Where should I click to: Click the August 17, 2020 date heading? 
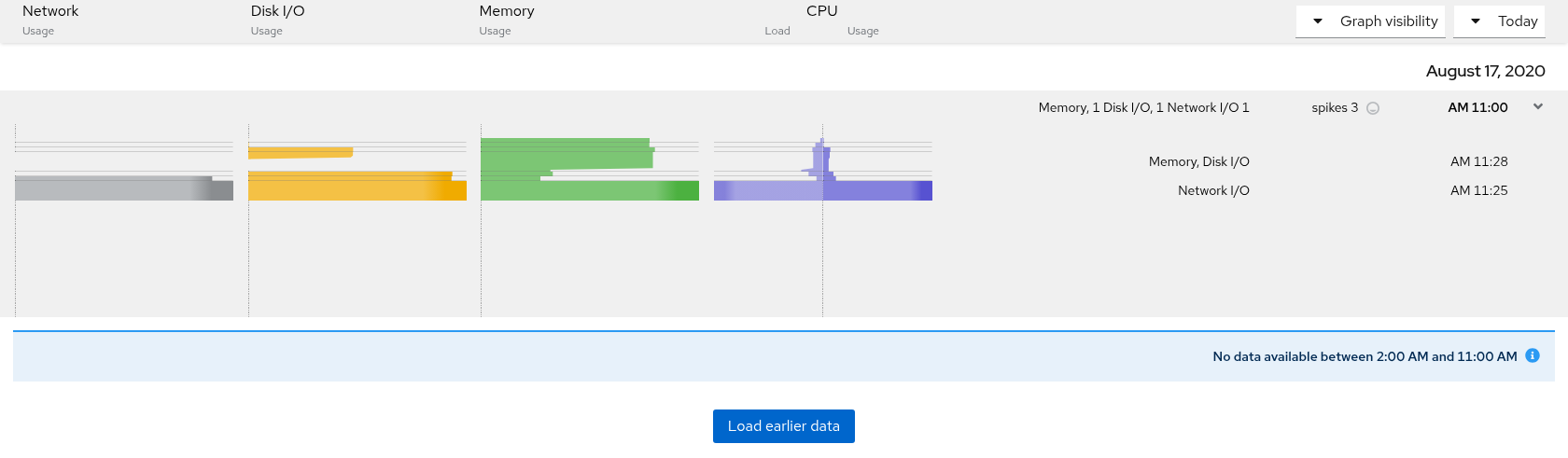pos(1485,71)
